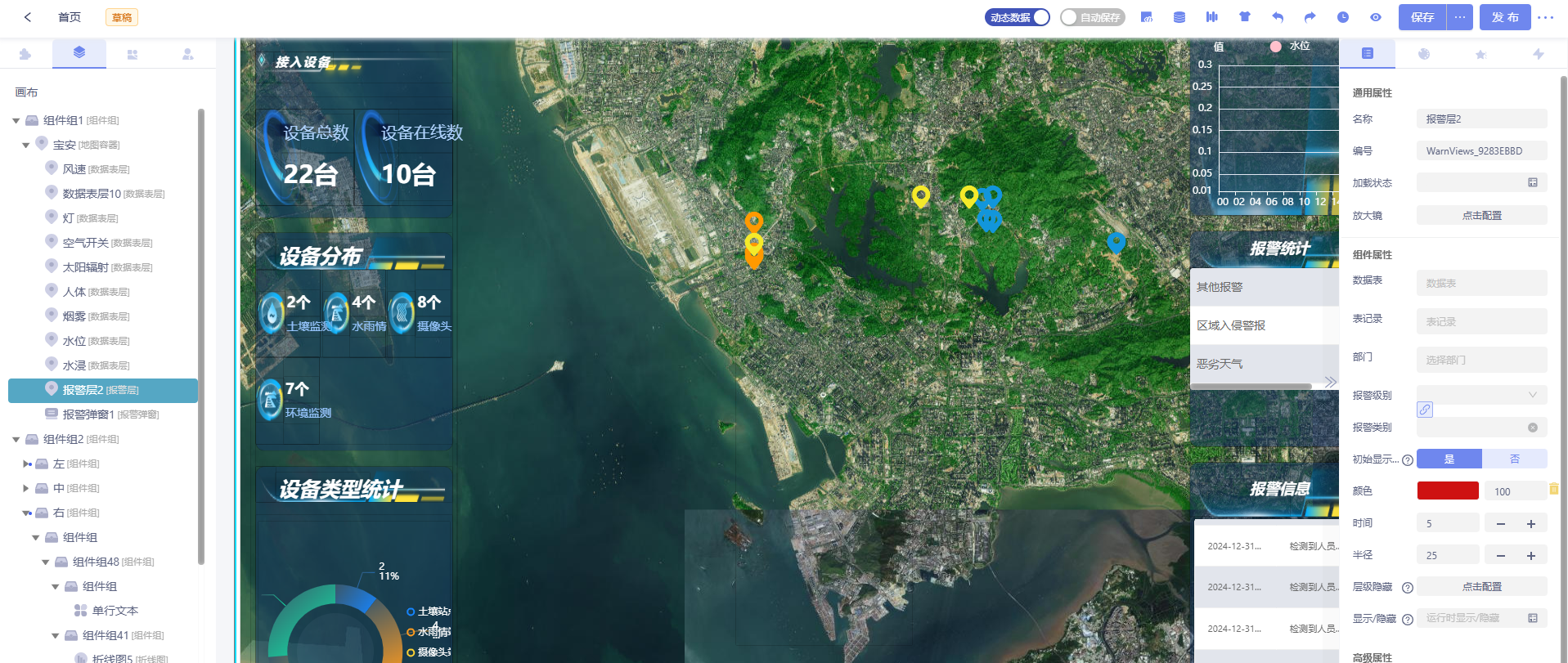Open the theme shirt icon in toolbar

1245,17
